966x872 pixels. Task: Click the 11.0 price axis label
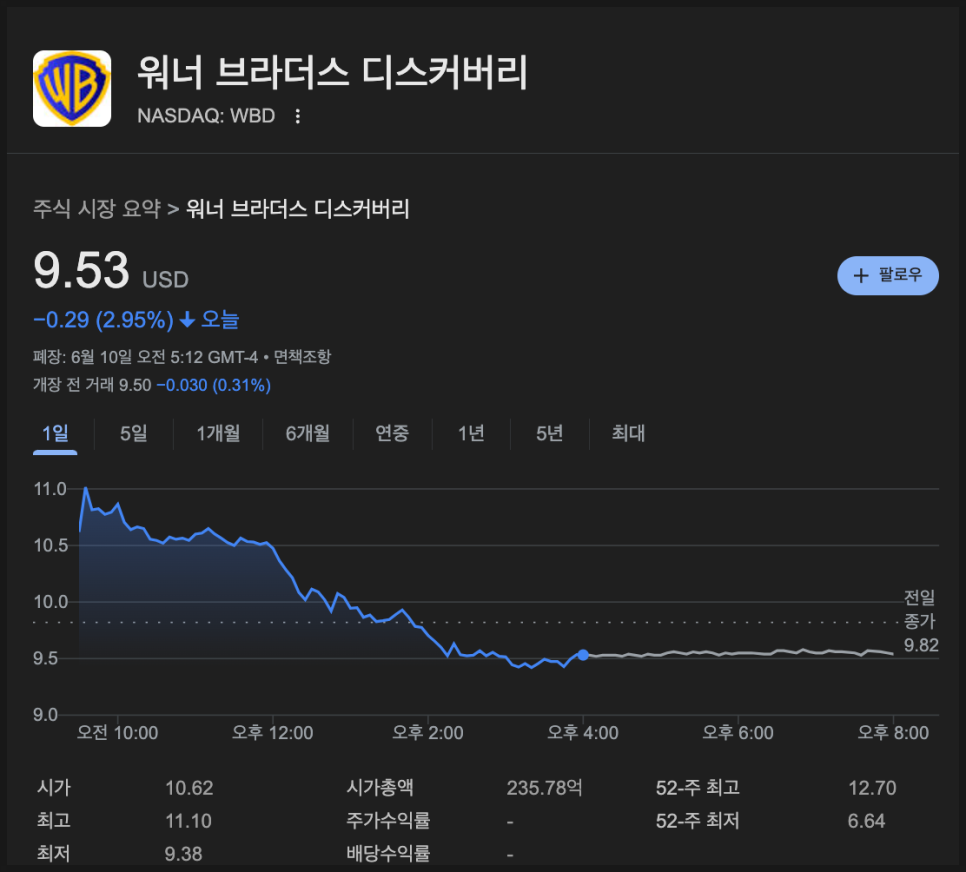click(x=50, y=489)
